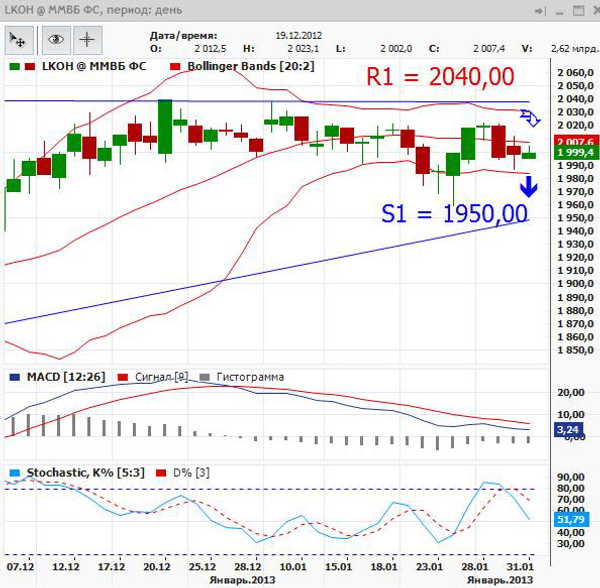
Task: Click the green 1 999,4 price tag
Action: click(576, 153)
